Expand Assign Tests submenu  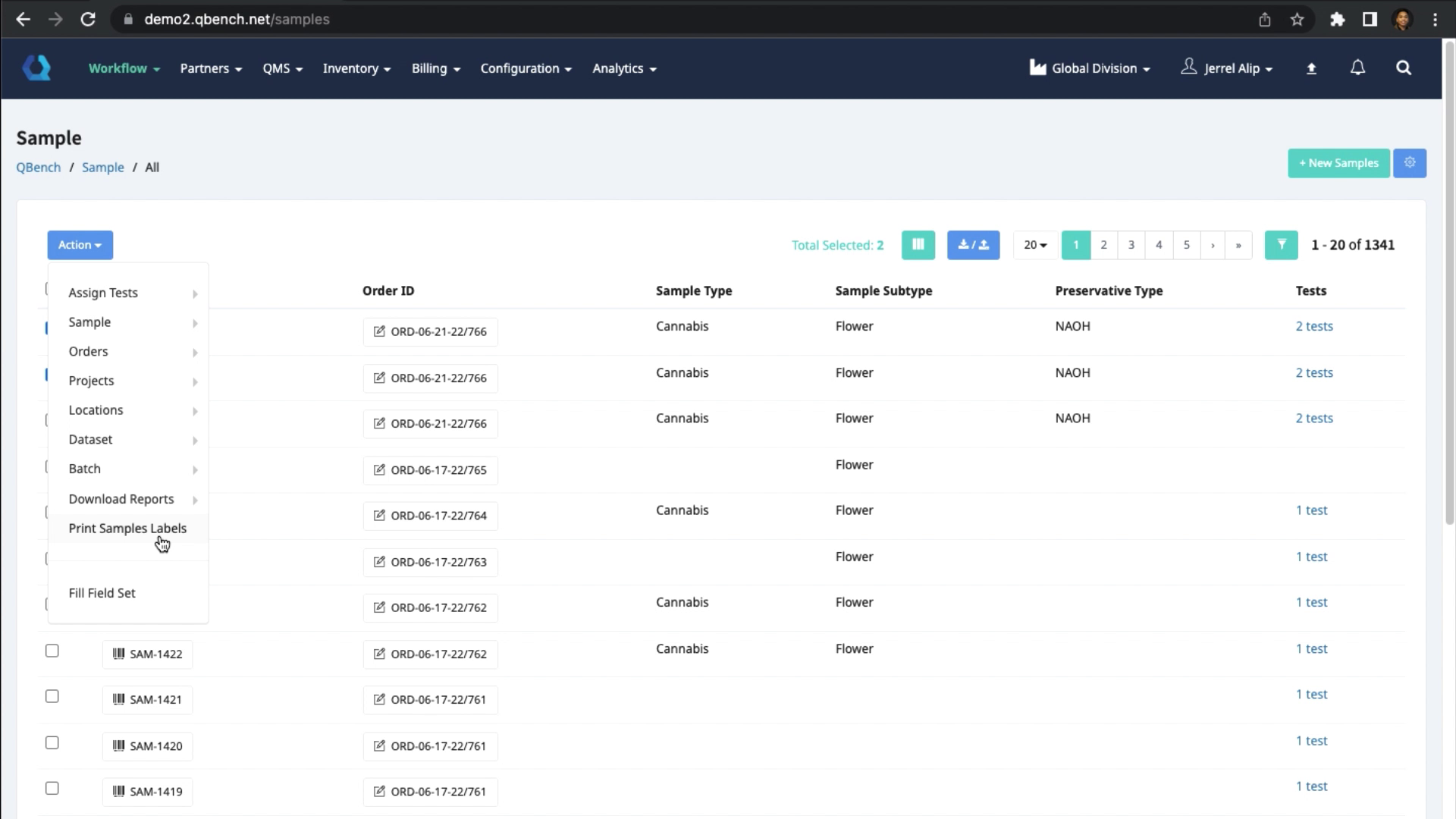tap(128, 293)
